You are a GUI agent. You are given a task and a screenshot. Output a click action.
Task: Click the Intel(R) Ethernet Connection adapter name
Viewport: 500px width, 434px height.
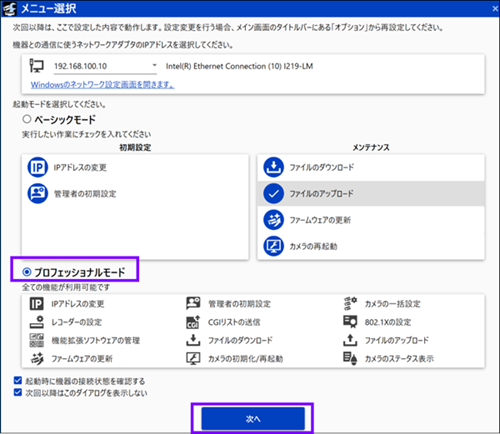click(x=239, y=66)
